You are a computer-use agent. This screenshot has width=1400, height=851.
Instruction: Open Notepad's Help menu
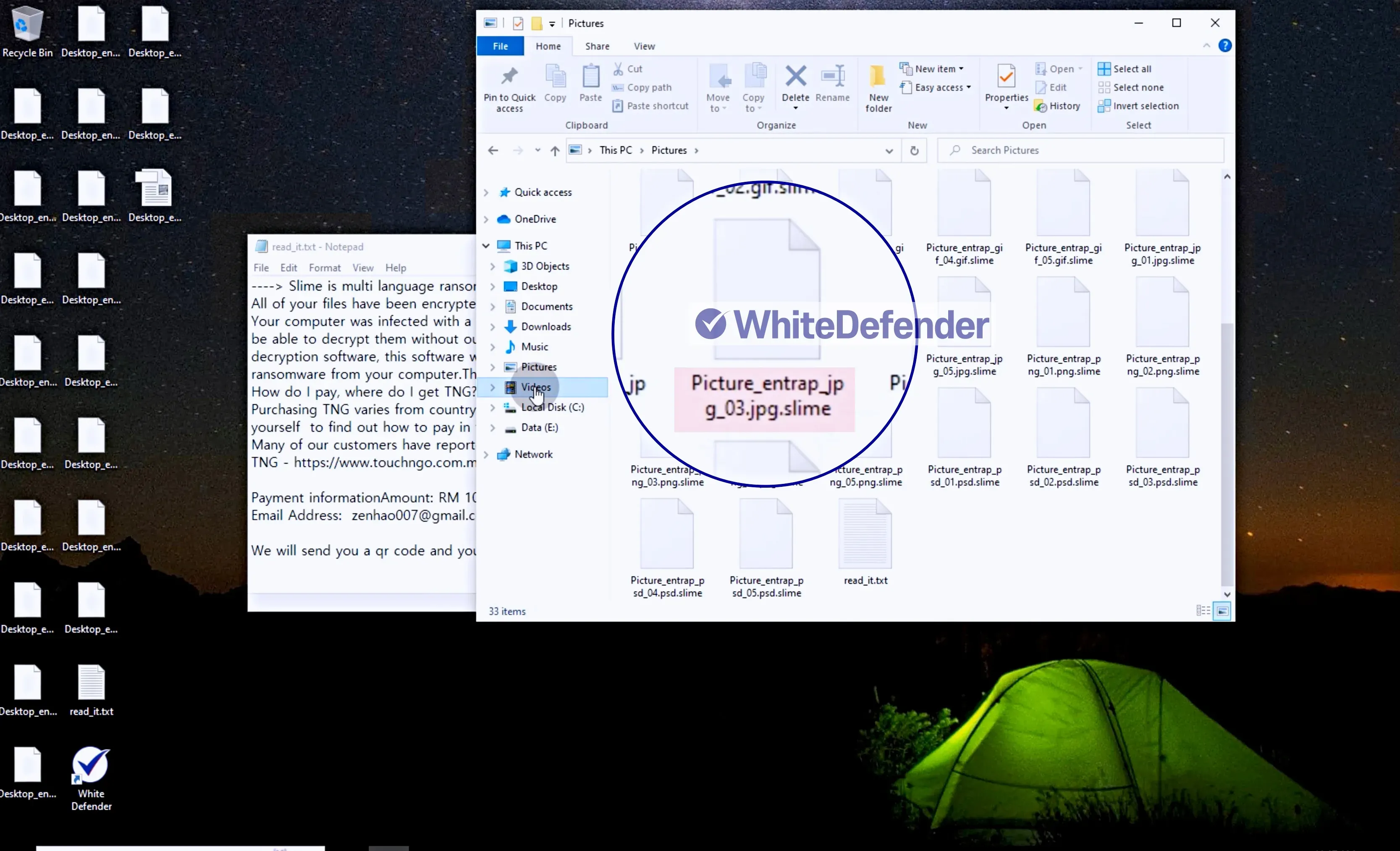coord(396,268)
